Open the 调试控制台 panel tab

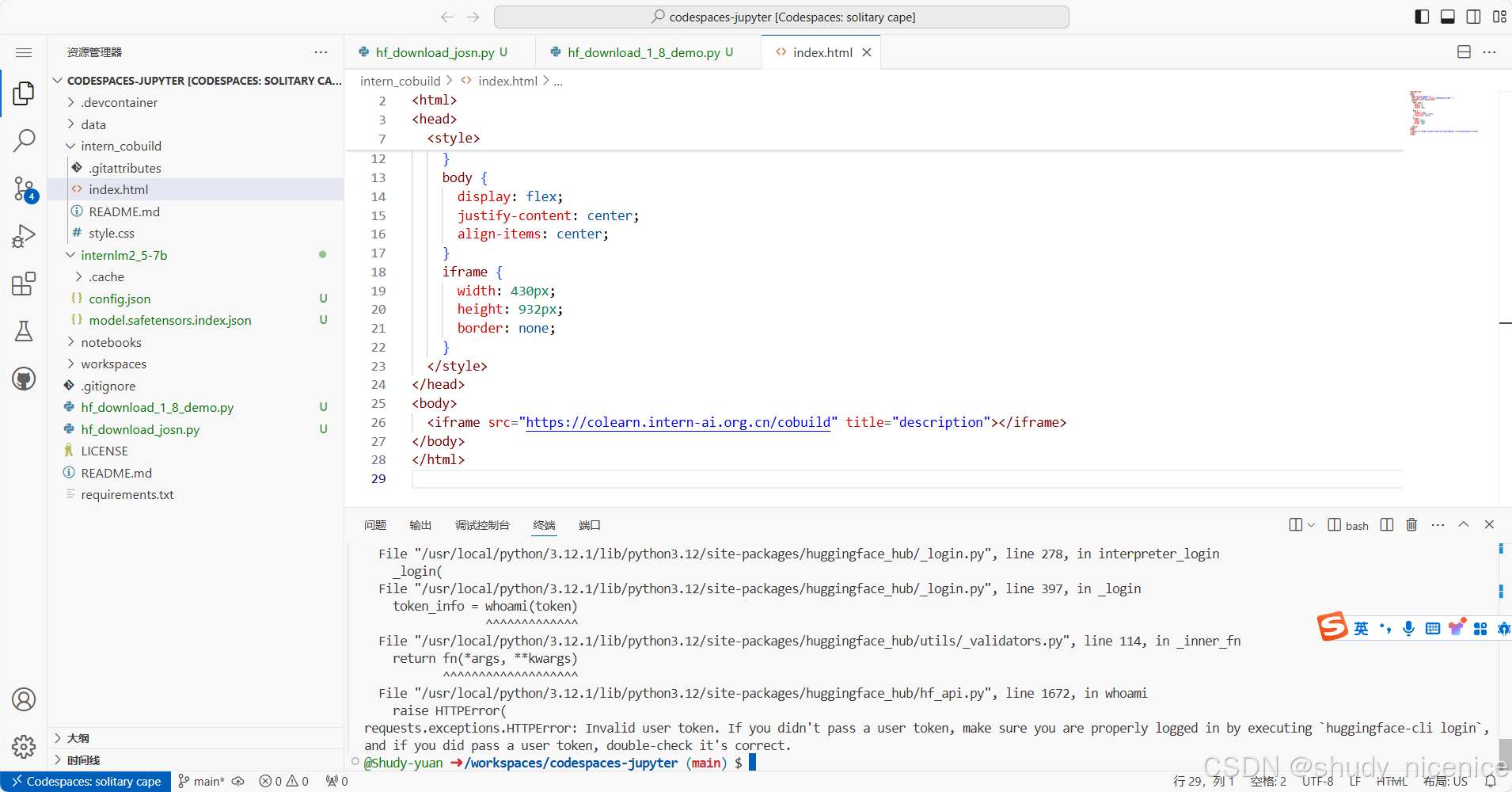coord(482,525)
